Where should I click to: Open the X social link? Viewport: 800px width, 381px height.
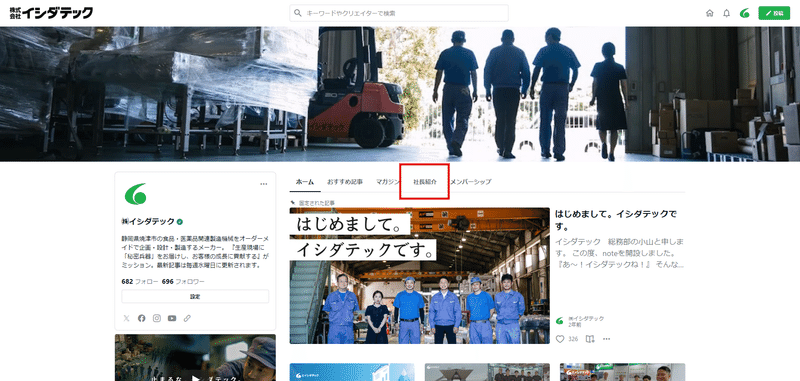126,318
